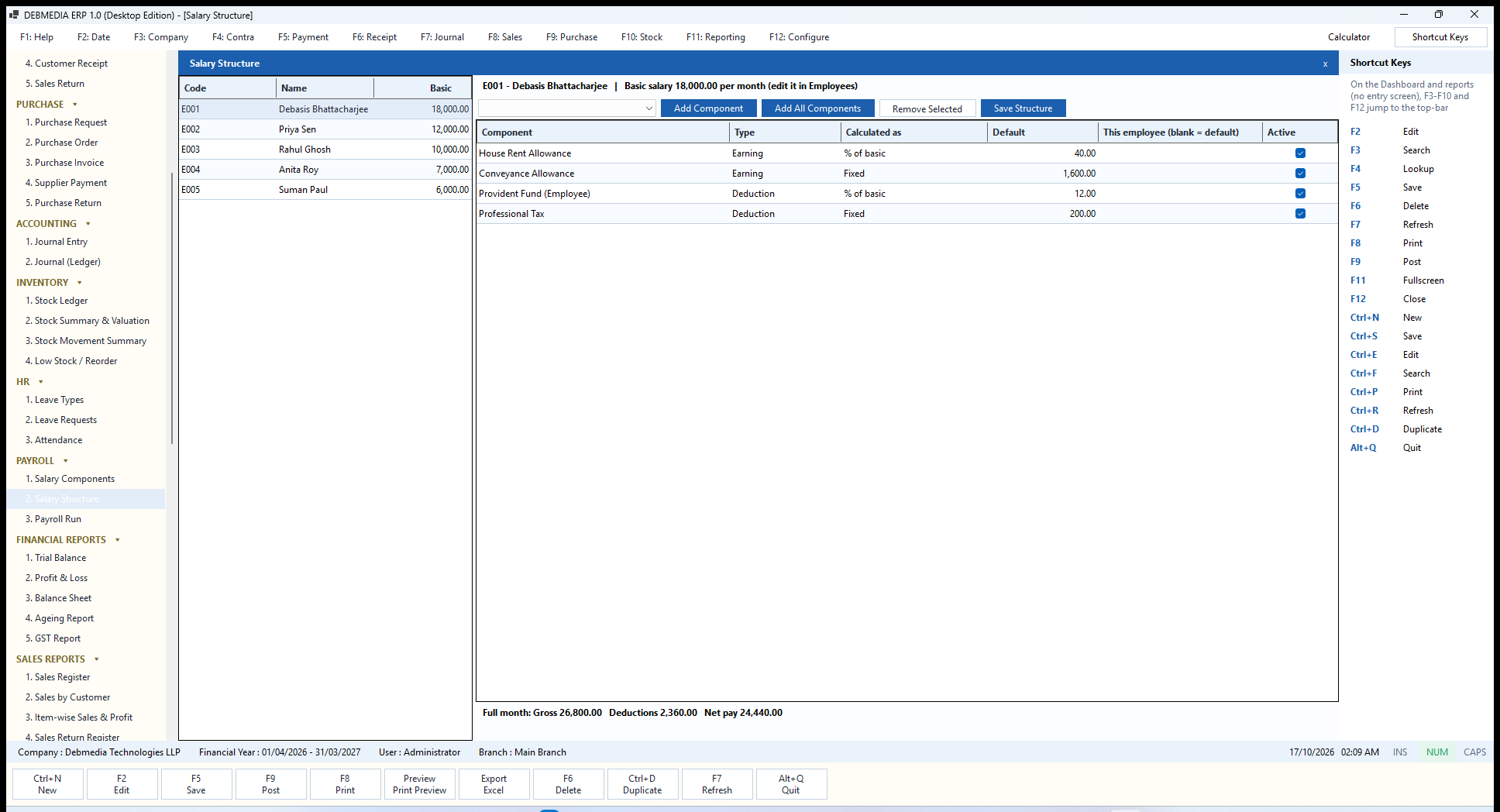This screenshot has height=812, width=1500.
Task: Click the Add Component button
Action: coord(708,108)
